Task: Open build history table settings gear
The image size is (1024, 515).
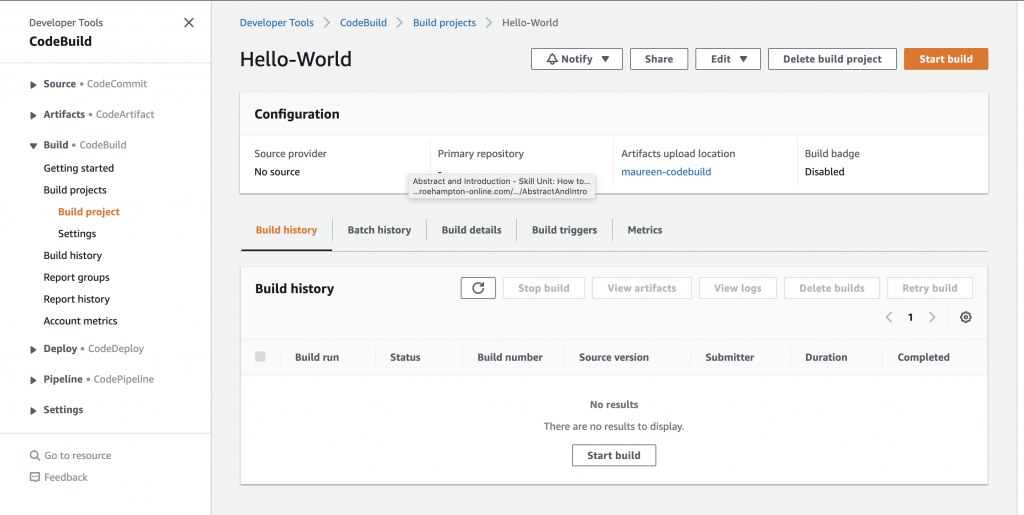Action: click(x=965, y=317)
